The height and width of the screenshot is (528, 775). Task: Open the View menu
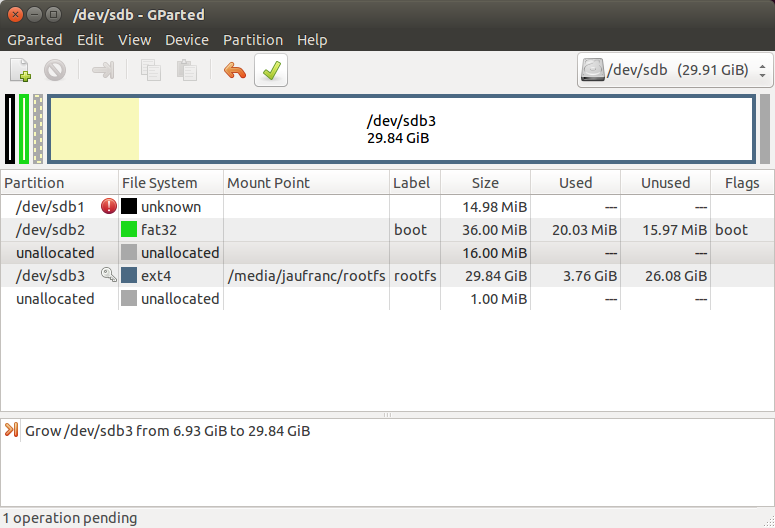tap(134, 40)
